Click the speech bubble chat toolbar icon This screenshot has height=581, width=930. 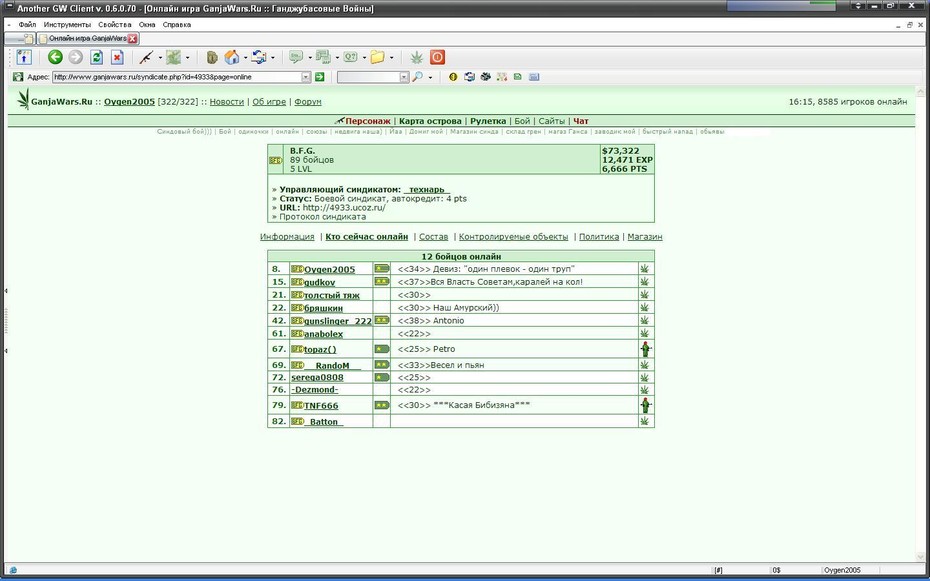tap(296, 58)
